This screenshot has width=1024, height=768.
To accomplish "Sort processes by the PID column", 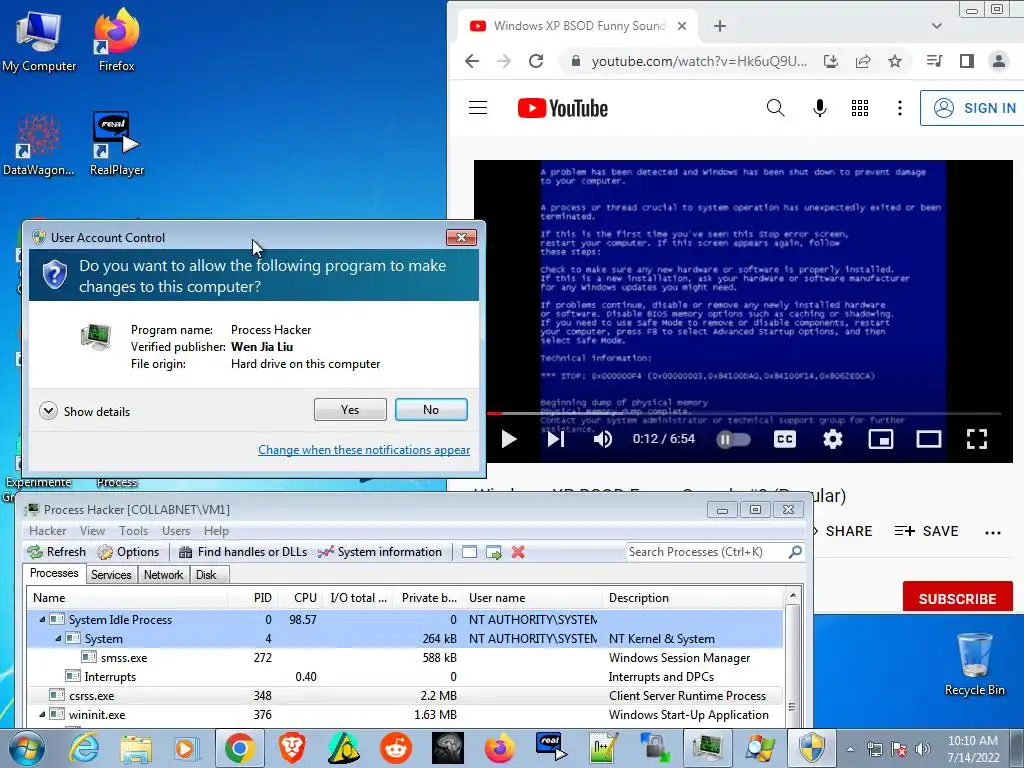I will (x=253, y=598).
